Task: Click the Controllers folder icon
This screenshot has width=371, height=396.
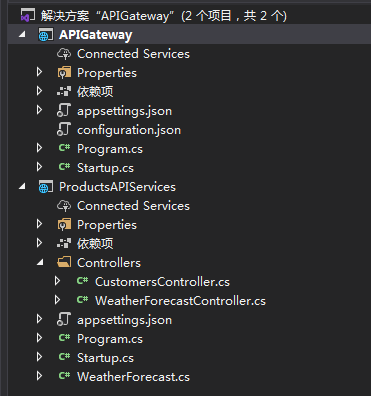Action: [64, 263]
